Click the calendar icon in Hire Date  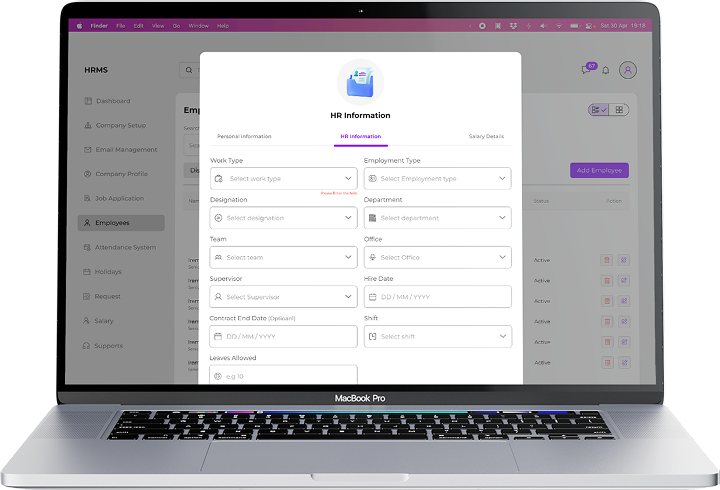(x=372, y=297)
